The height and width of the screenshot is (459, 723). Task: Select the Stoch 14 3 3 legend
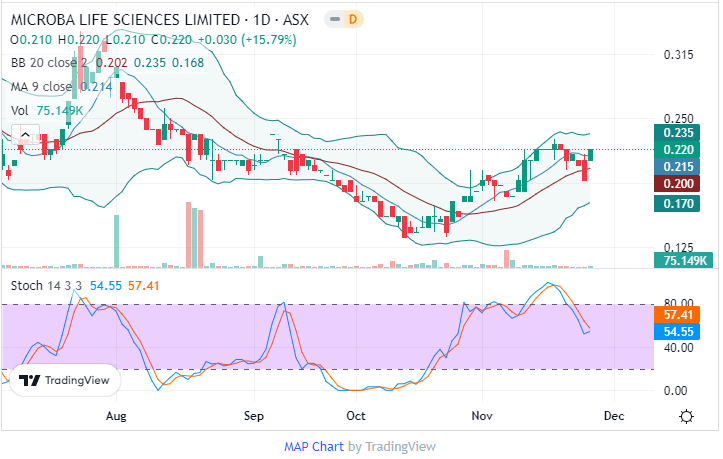(x=46, y=285)
